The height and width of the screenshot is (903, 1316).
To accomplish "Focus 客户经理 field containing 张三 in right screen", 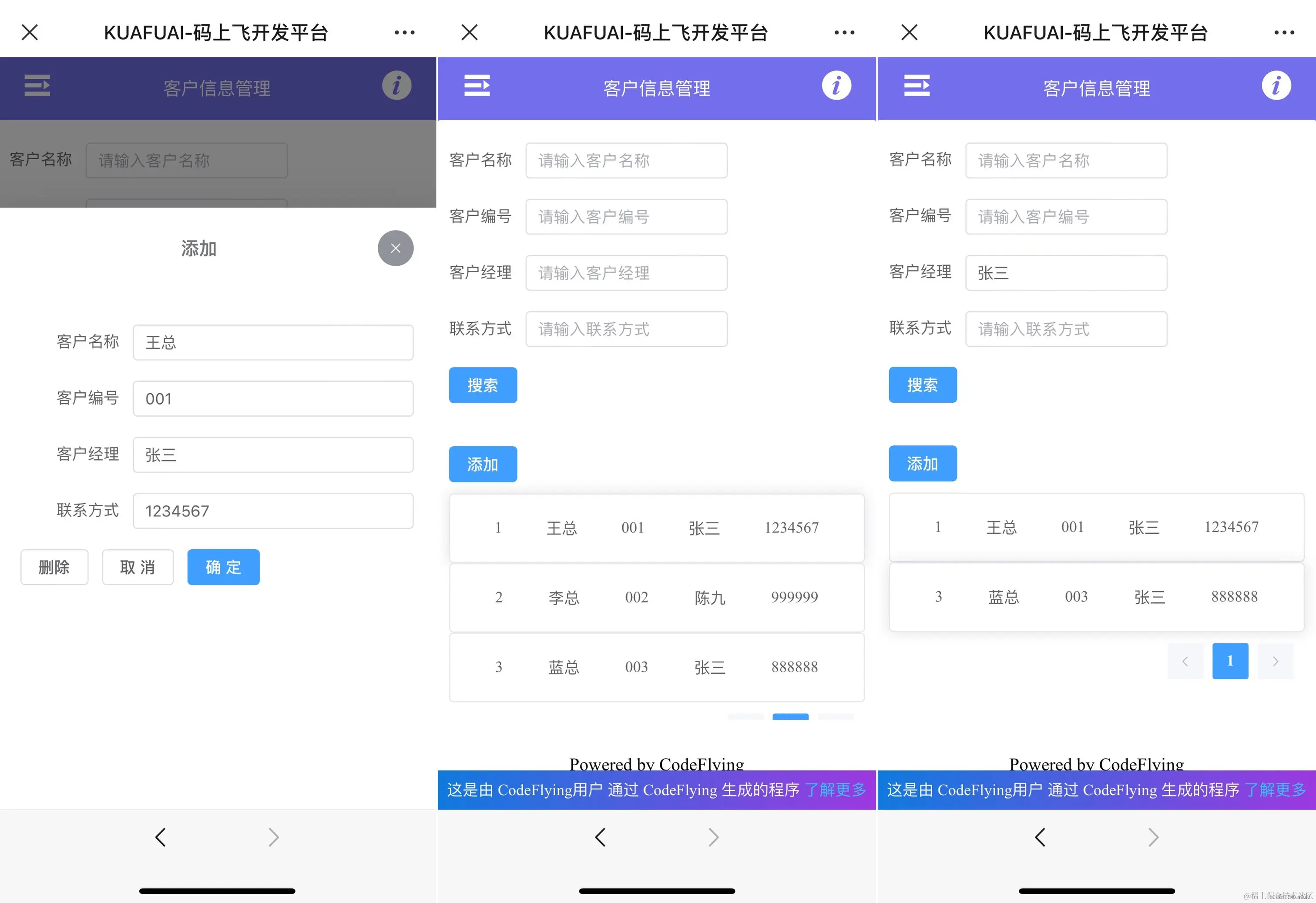I will click(1066, 273).
